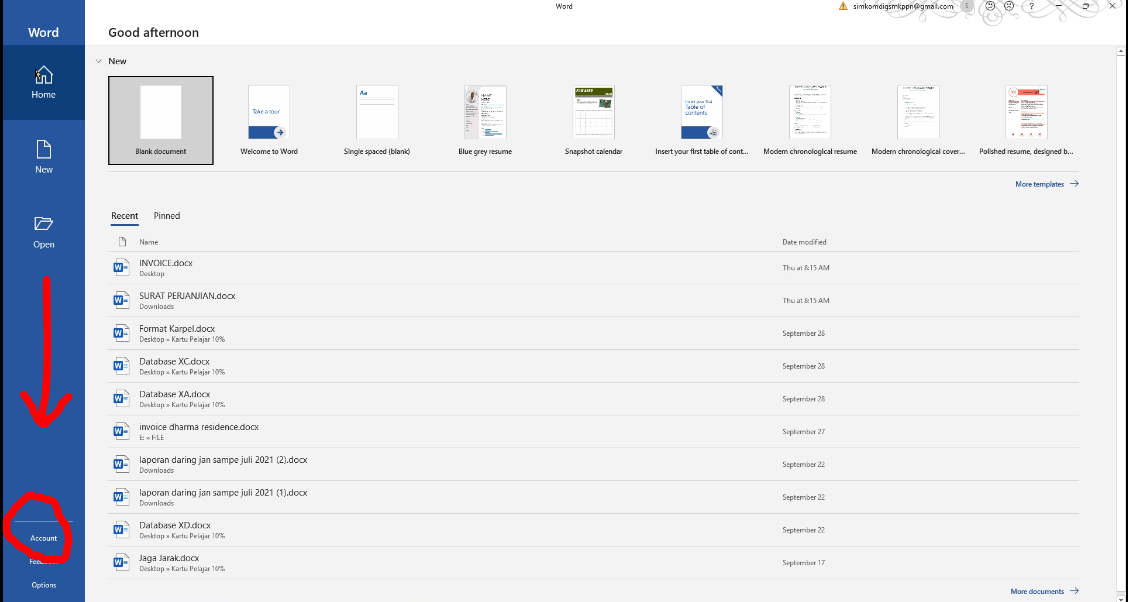Click the account warning triangle icon
1128x602 pixels.
pos(843,6)
